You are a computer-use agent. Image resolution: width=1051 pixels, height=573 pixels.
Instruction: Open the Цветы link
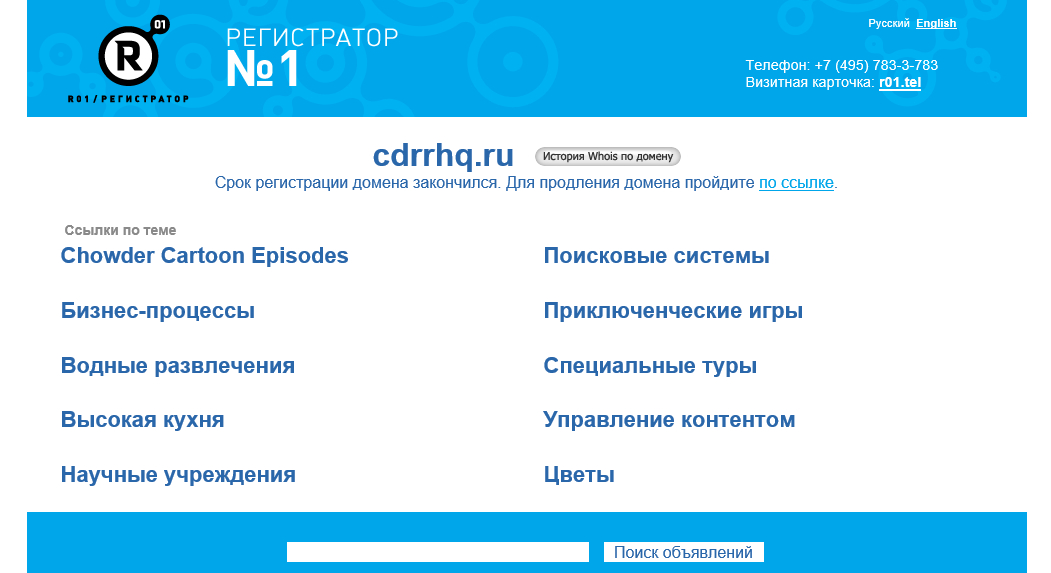579,474
